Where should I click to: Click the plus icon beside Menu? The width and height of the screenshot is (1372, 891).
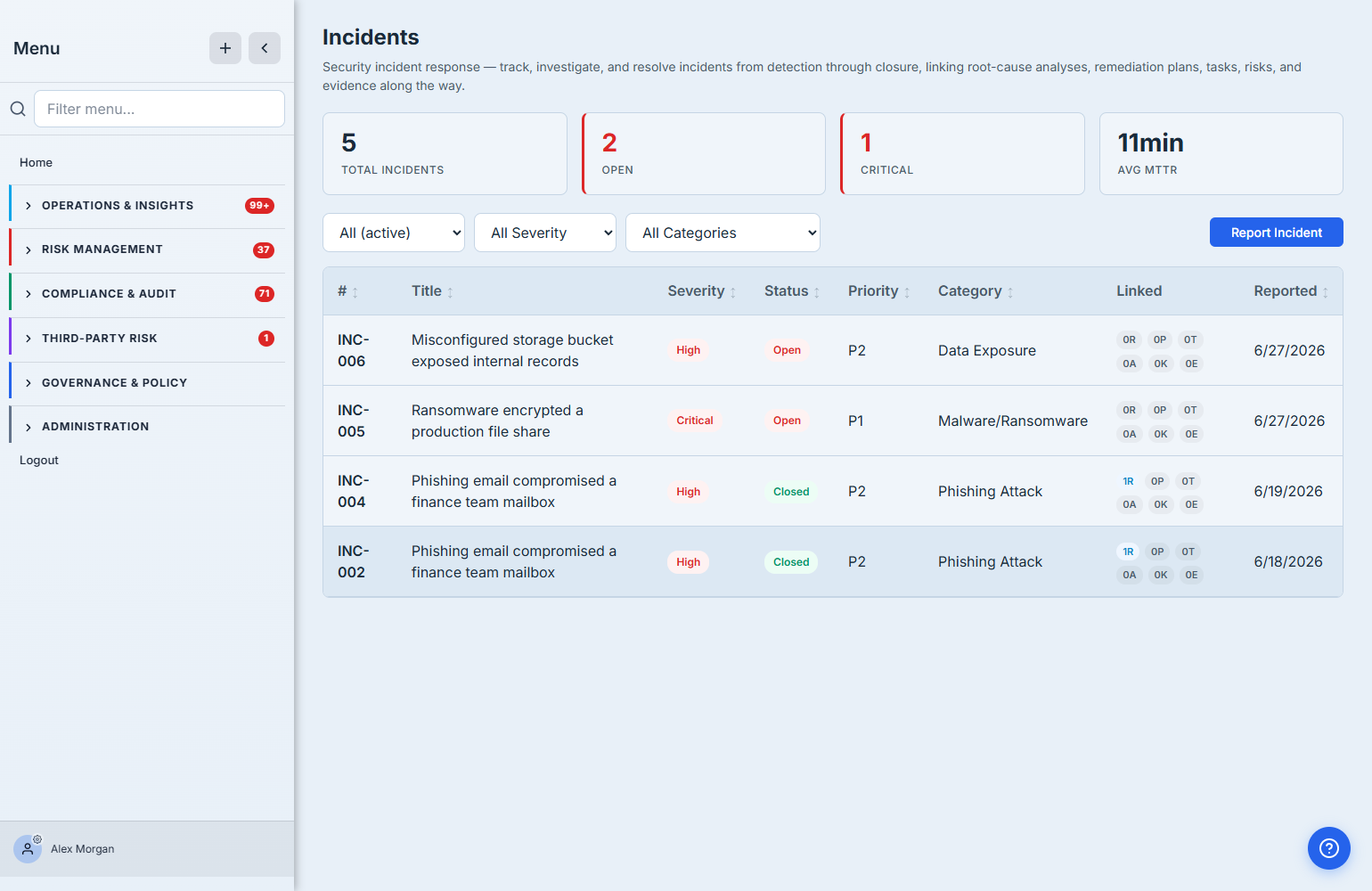(225, 48)
